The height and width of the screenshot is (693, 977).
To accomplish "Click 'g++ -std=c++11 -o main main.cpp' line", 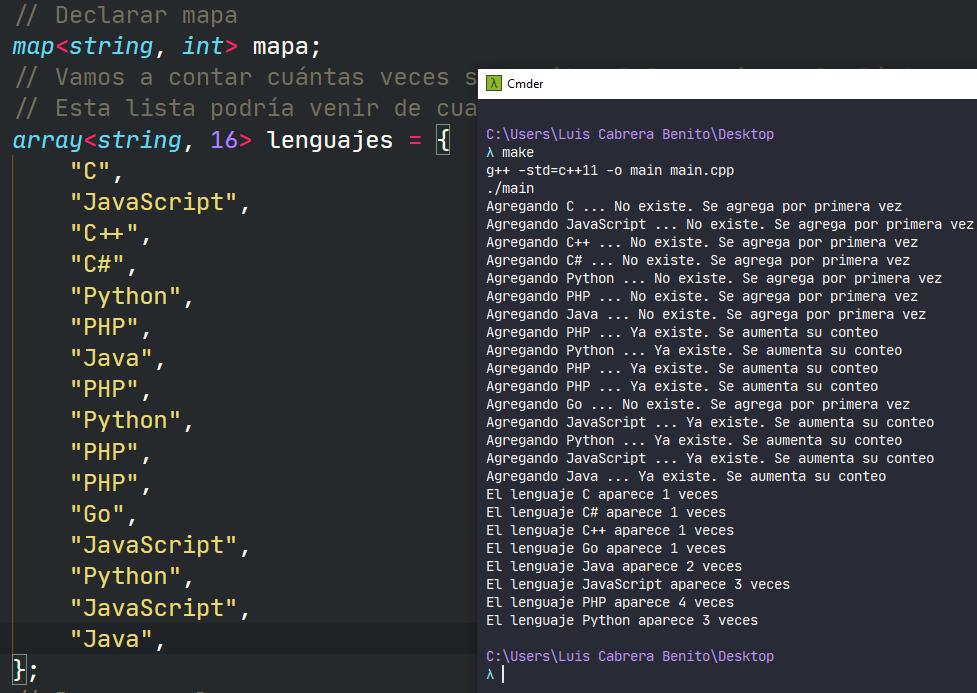I will coord(610,170).
